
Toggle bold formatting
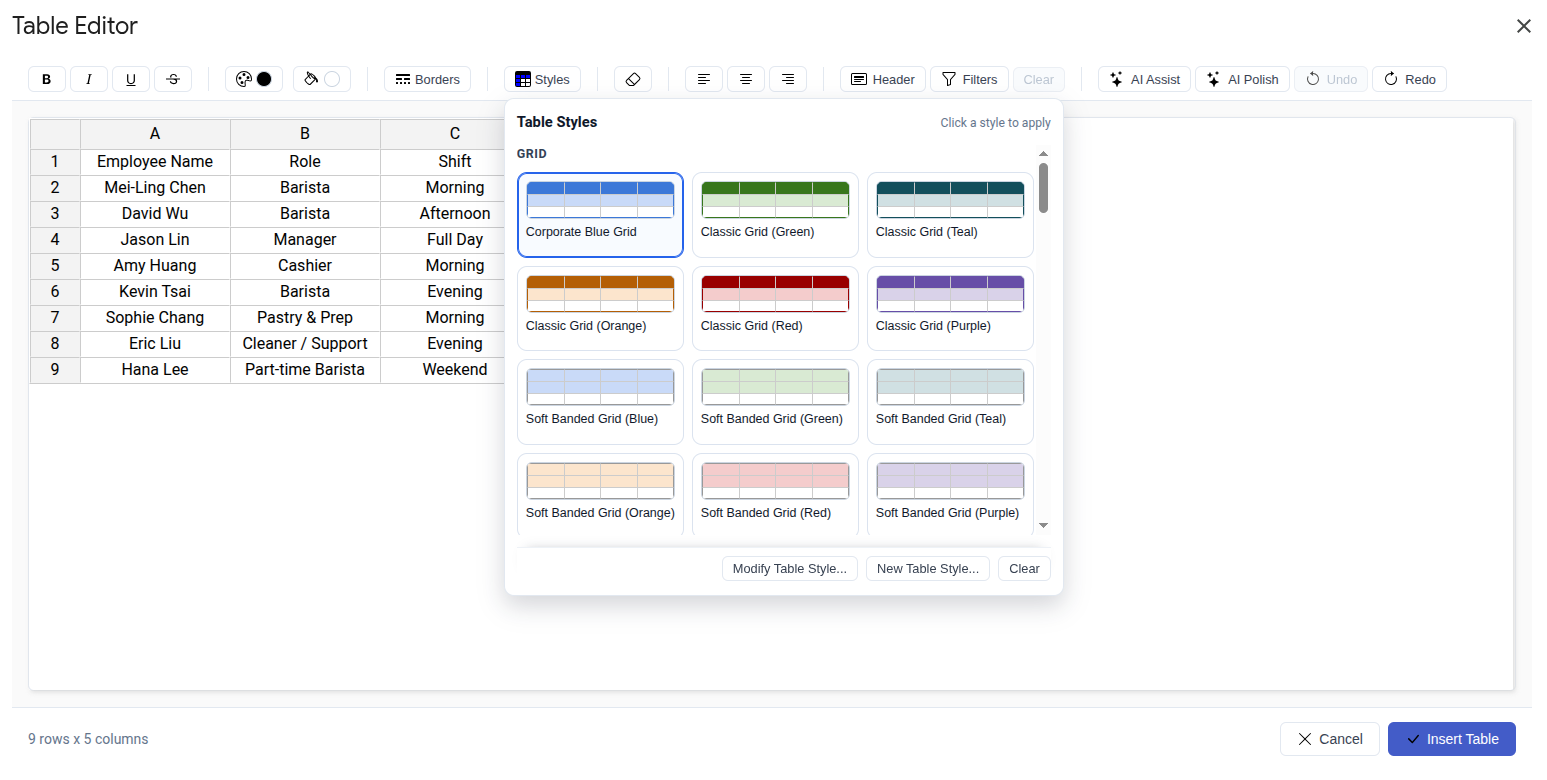pyautogui.click(x=46, y=79)
